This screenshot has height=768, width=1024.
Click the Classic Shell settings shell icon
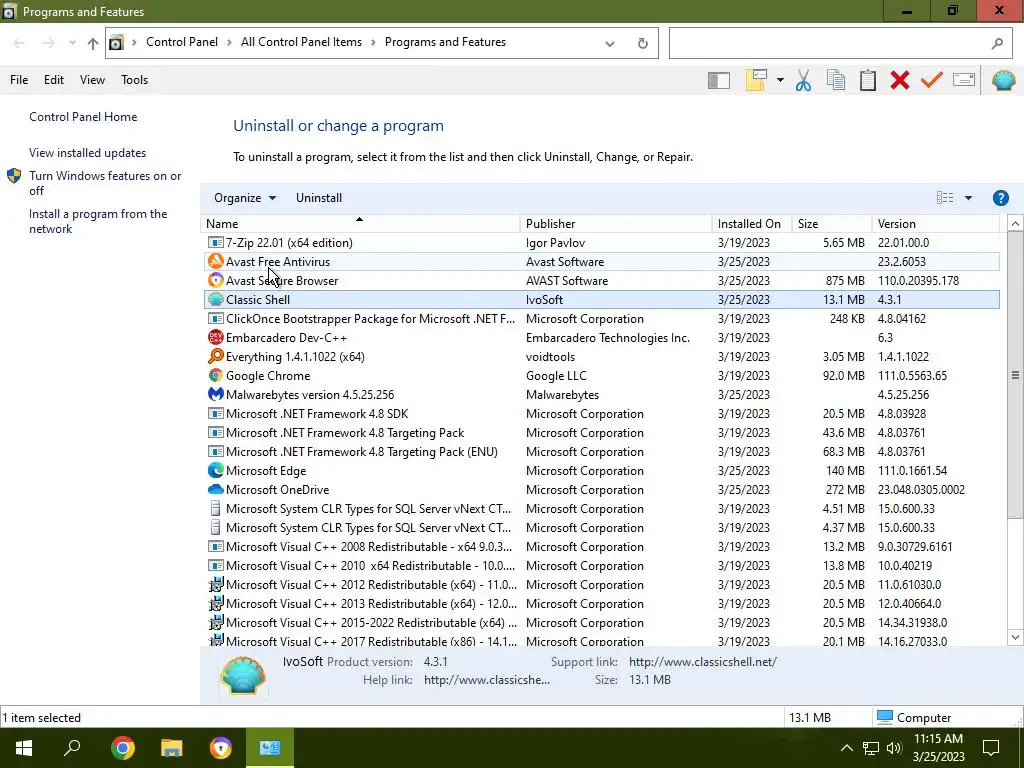click(1003, 80)
